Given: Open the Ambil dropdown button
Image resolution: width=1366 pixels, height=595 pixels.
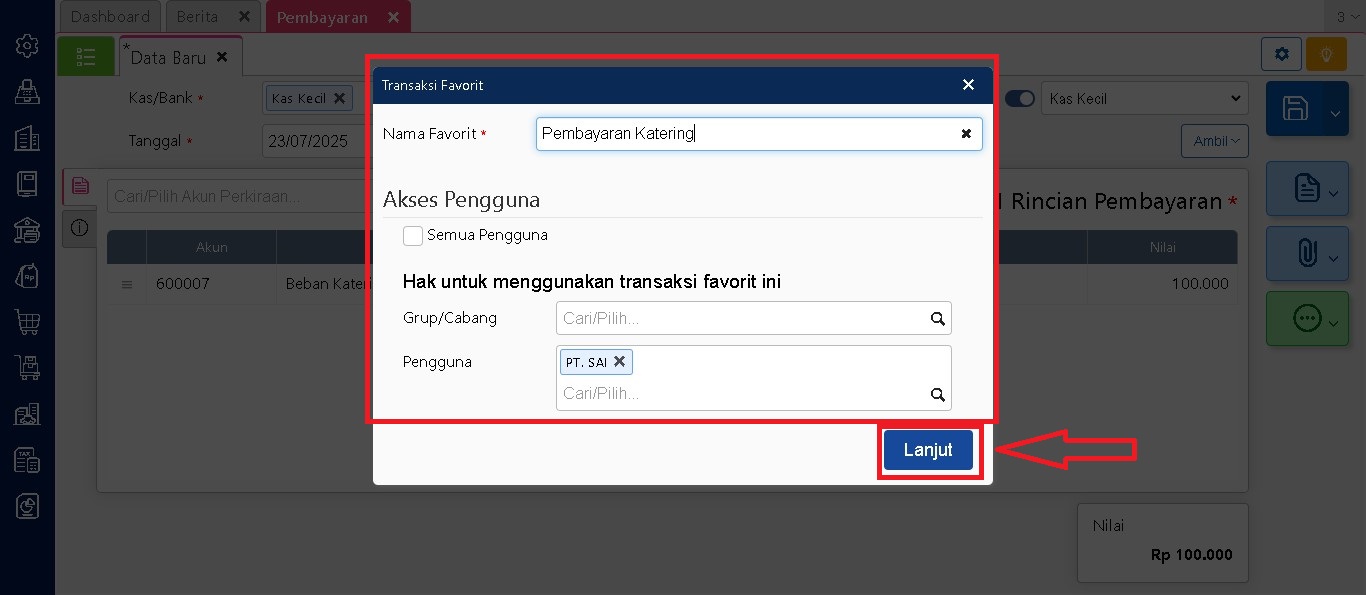Looking at the screenshot, I should [x=1214, y=141].
